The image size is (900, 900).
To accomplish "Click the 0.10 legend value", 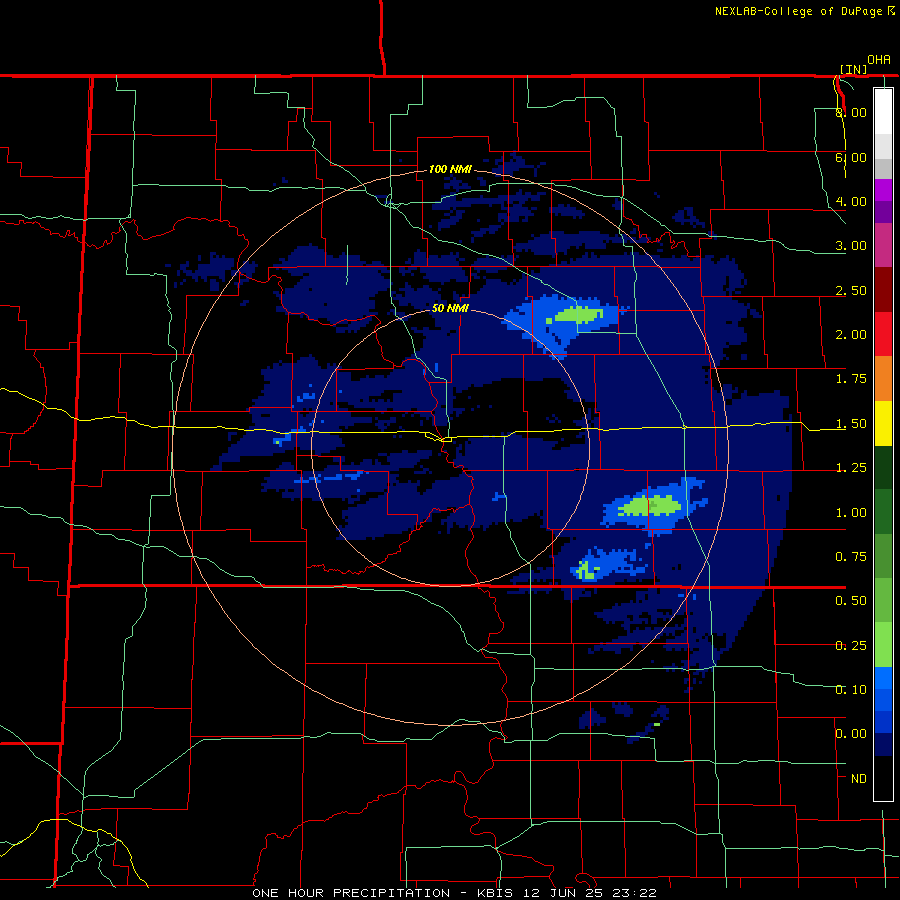I will (851, 690).
